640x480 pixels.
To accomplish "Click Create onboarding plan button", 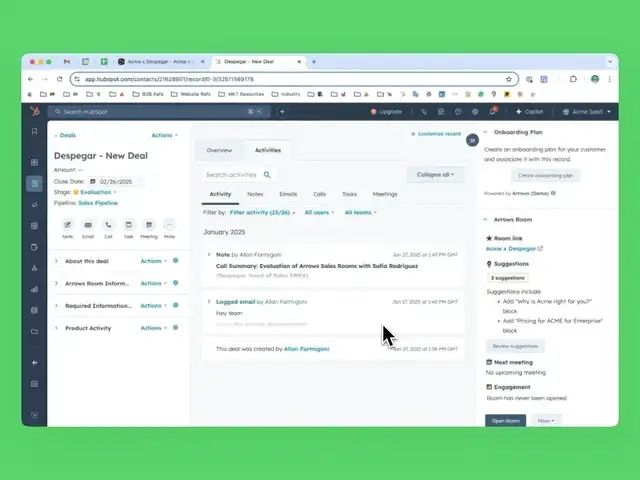I will [x=546, y=176].
